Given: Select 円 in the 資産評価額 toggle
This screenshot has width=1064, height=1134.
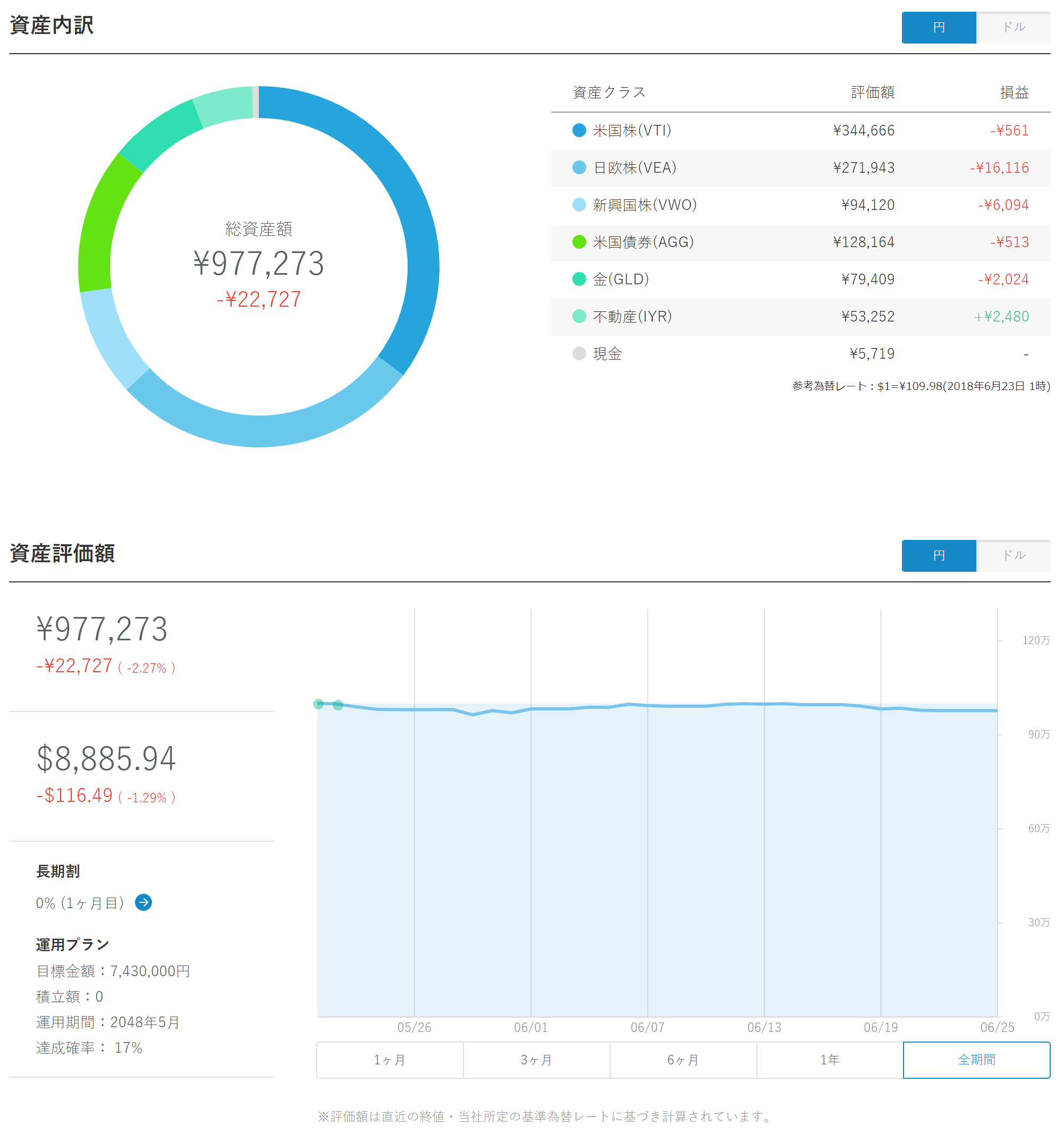Looking at the screenshot, I should (x=939, y=556).
